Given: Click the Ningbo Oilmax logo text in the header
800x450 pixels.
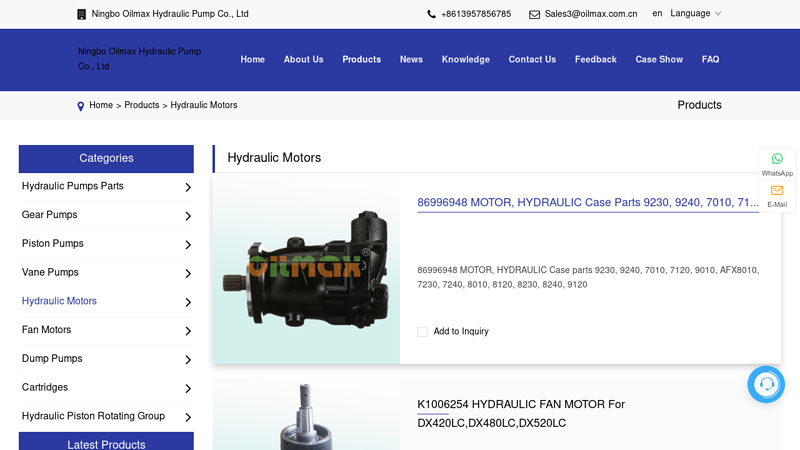Looking at the screenshot, I should coord(139,59).
